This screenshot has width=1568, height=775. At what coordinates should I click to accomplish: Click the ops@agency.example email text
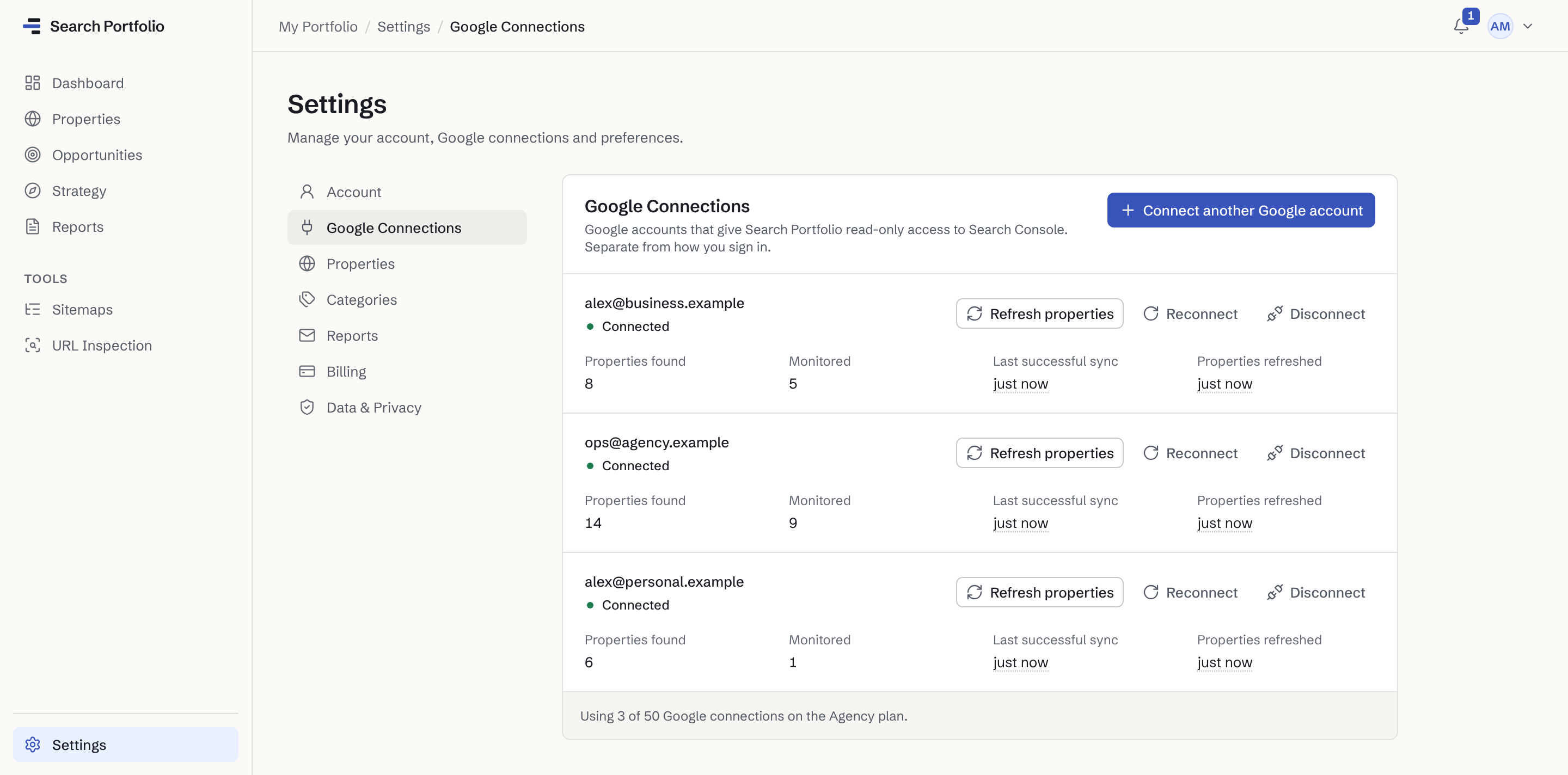[x=656, y=442]
